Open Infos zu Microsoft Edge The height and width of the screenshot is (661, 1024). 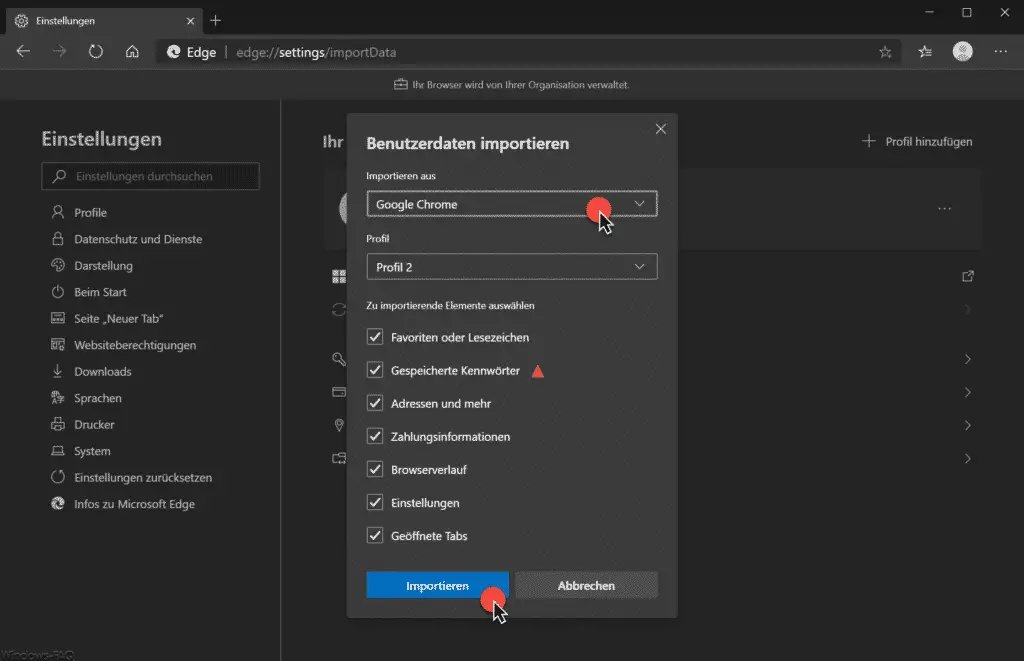pos(134,504)
